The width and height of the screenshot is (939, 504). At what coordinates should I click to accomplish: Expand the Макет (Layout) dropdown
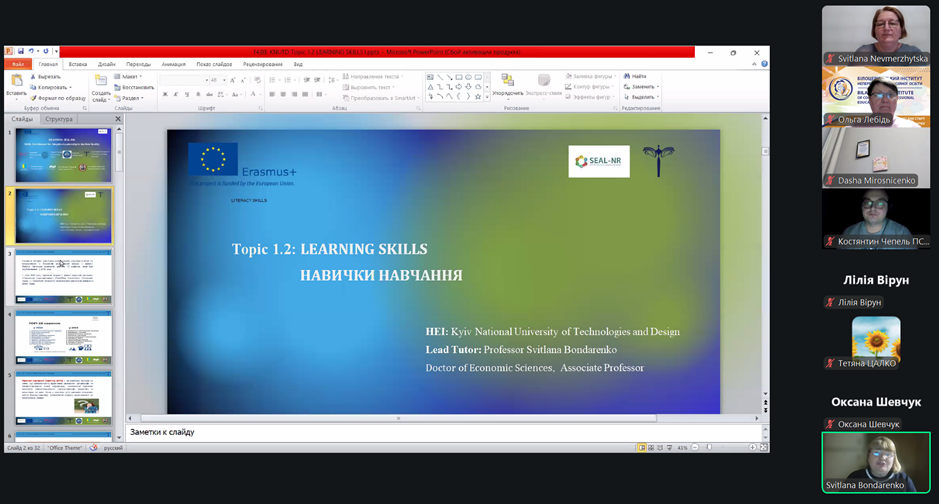[128, 77]
